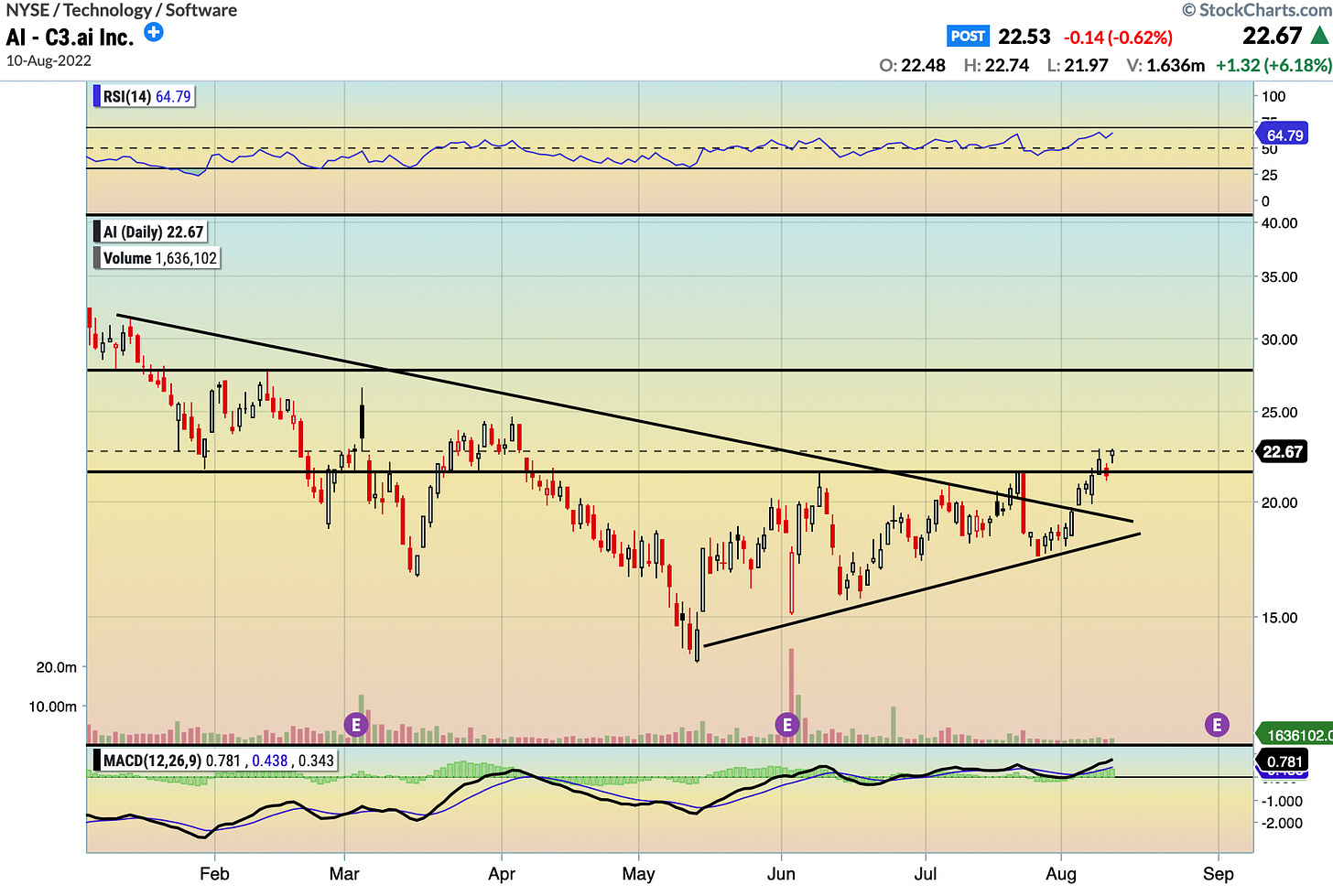Click the black 0.781 MACD axis tag
The height and width of the screenshot is (896, 1333).
click(x=1284, y=761)
